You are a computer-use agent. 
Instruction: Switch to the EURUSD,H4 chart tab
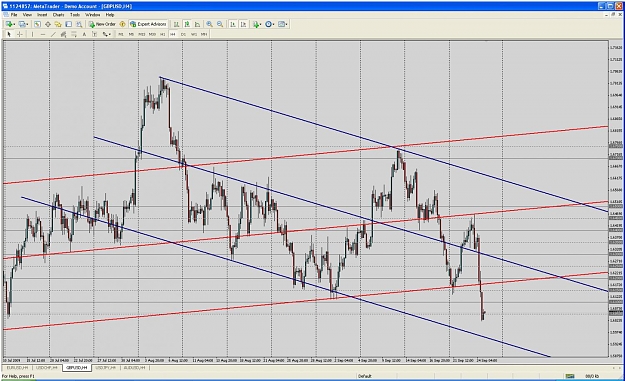click(x=17, y=367)
